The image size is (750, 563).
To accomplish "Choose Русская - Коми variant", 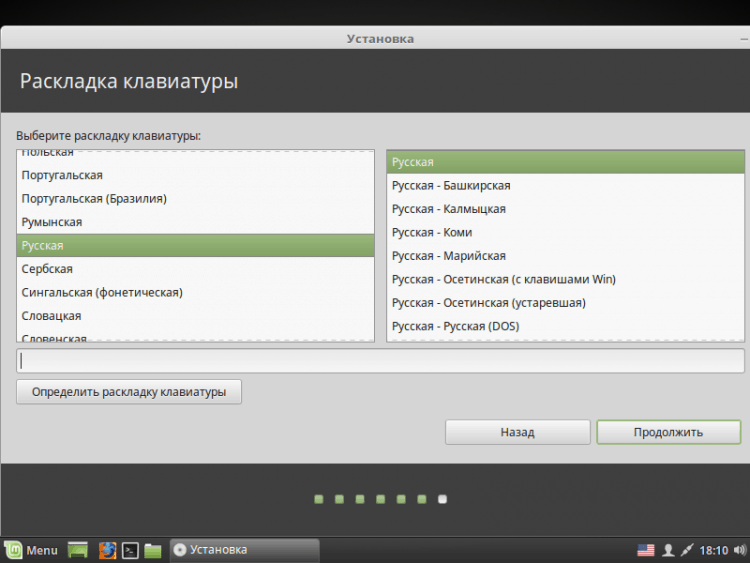I will tap(565, 232).
